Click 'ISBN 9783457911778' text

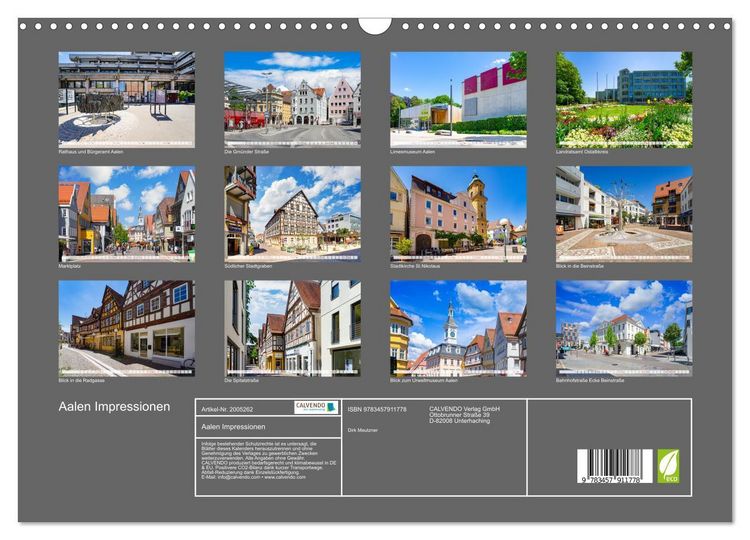[x=377, y=409]
